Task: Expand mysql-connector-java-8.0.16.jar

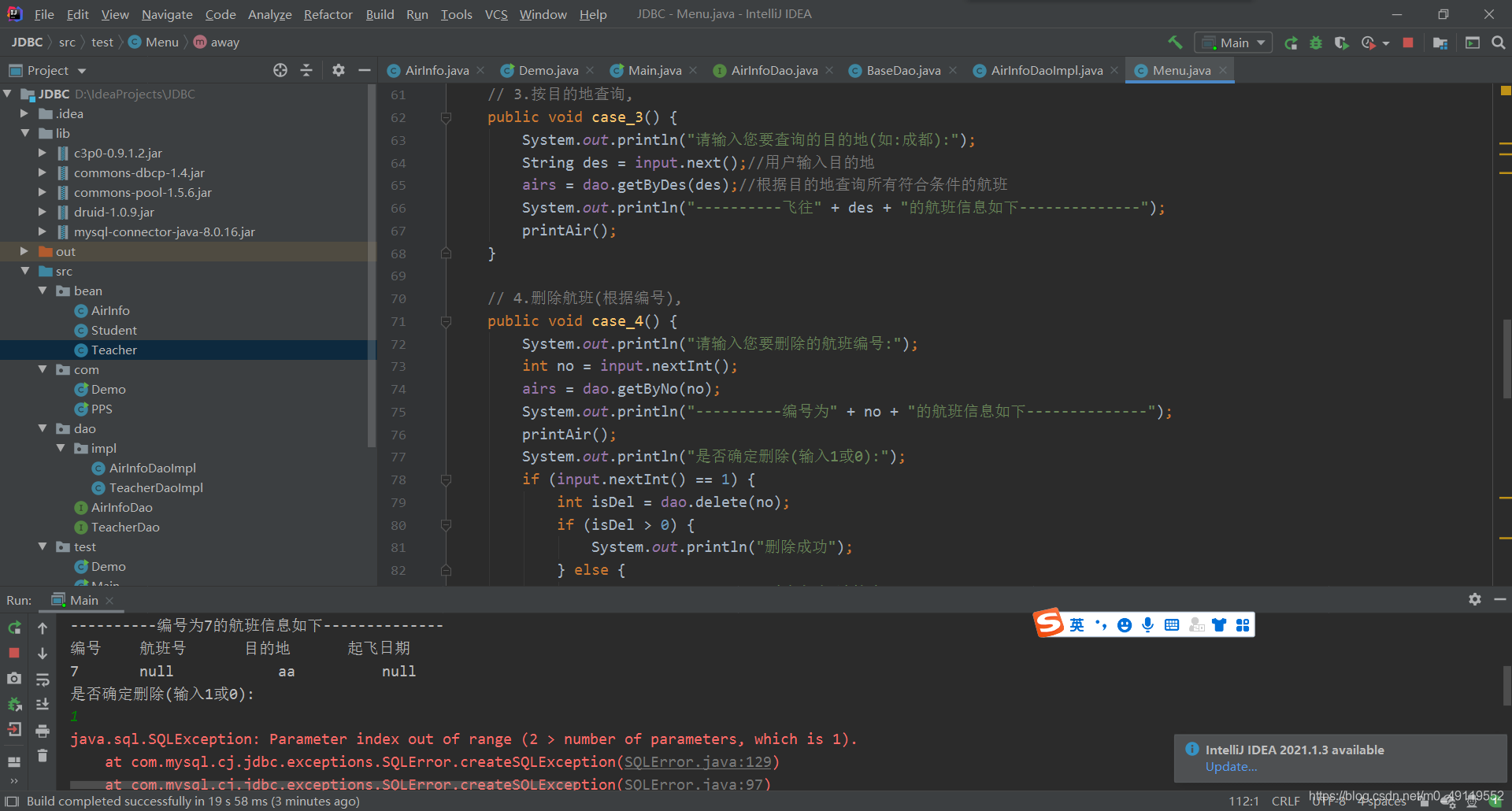Action: 43,231
